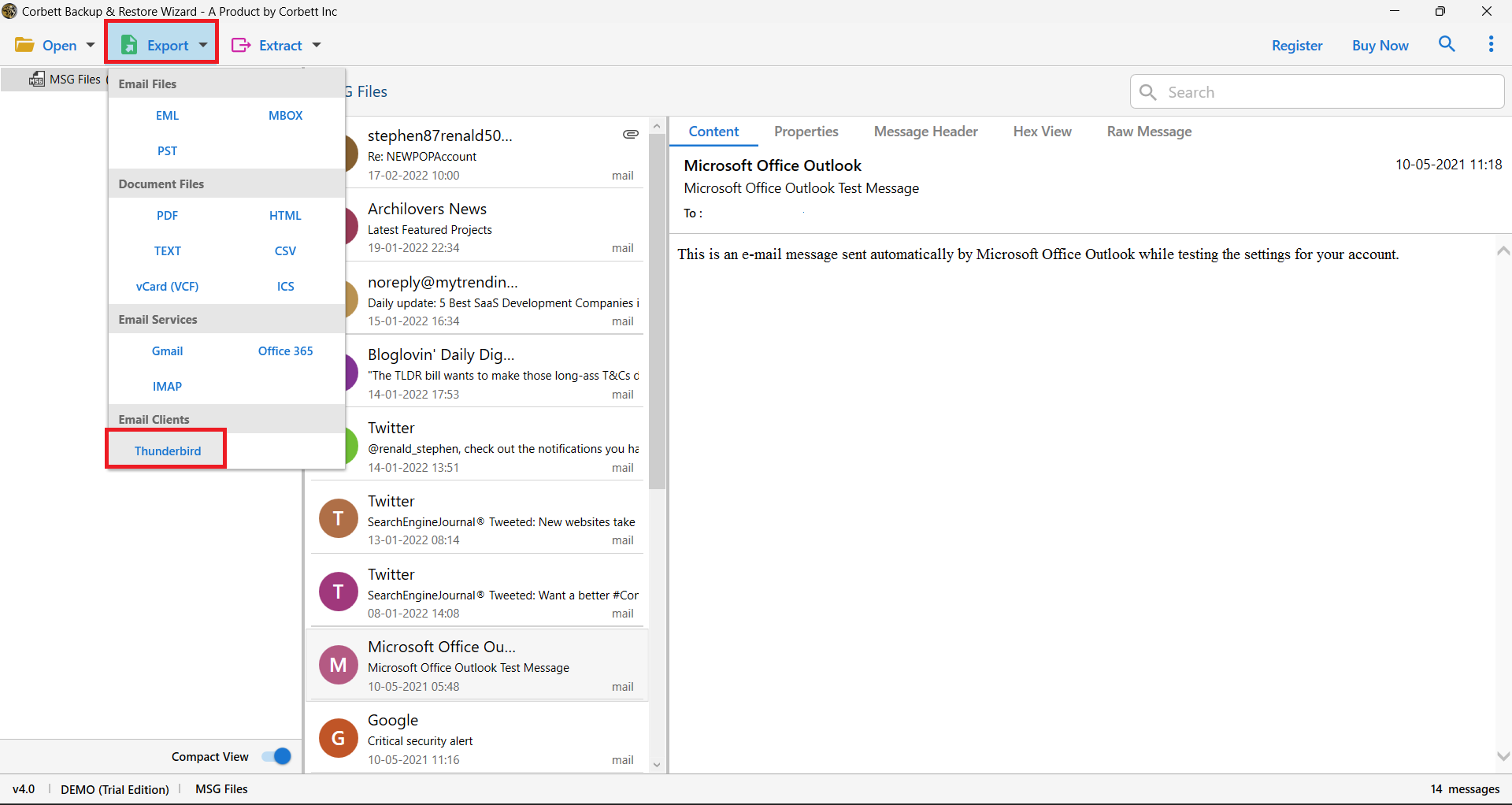Click the DEMO (Trial Edition) status text
The image size is (1512, 805).
115,789
